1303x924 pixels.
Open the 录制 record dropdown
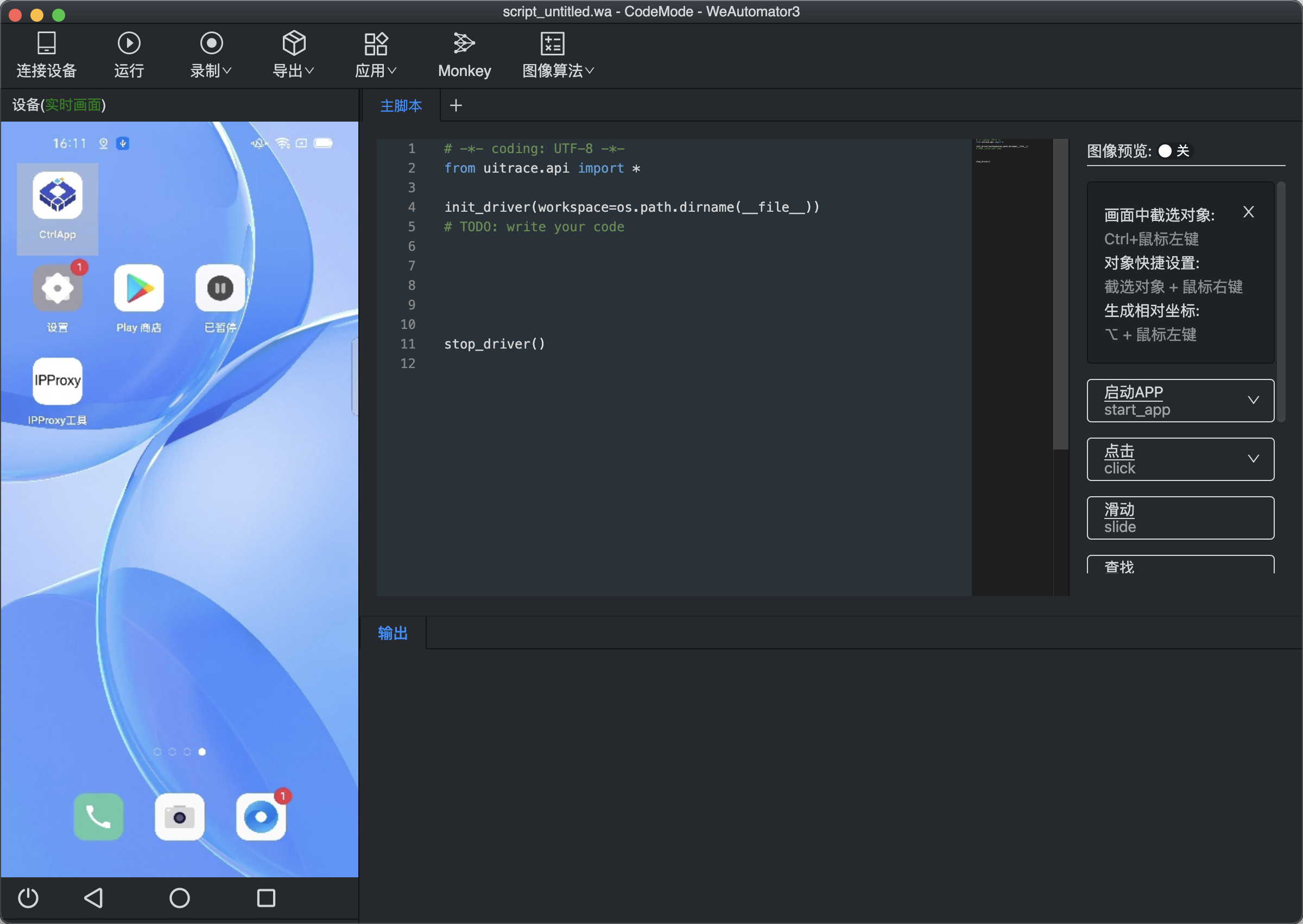[x=211, y=55]
